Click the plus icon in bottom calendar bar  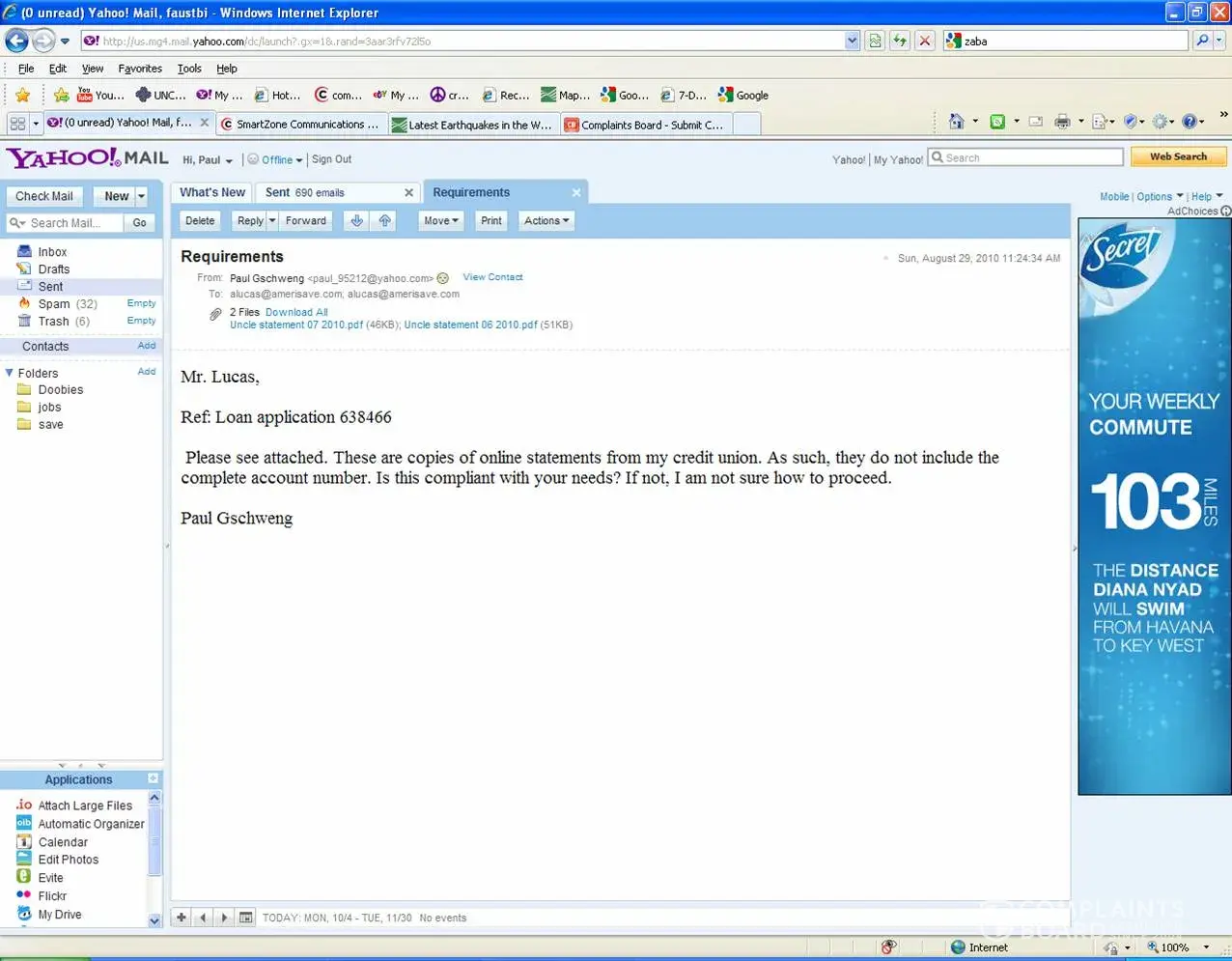tap(182, 918)
